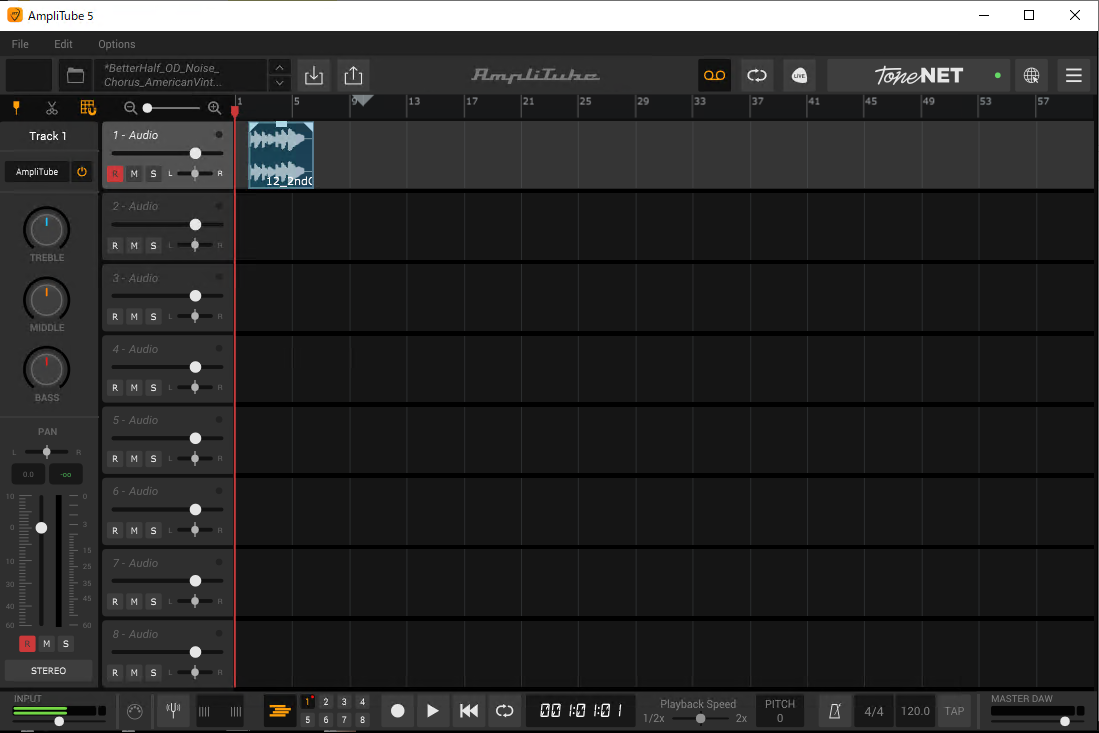The width and height of the screenshot is (1099, 733).
Task: Click the export share icon
Action: pos(353,75)
